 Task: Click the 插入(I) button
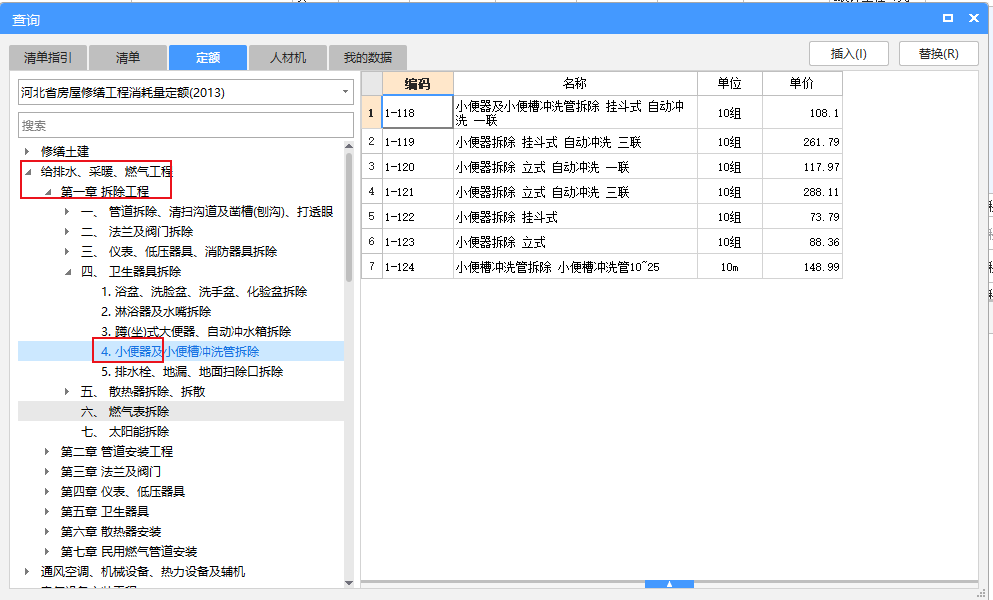click(849, 54)
